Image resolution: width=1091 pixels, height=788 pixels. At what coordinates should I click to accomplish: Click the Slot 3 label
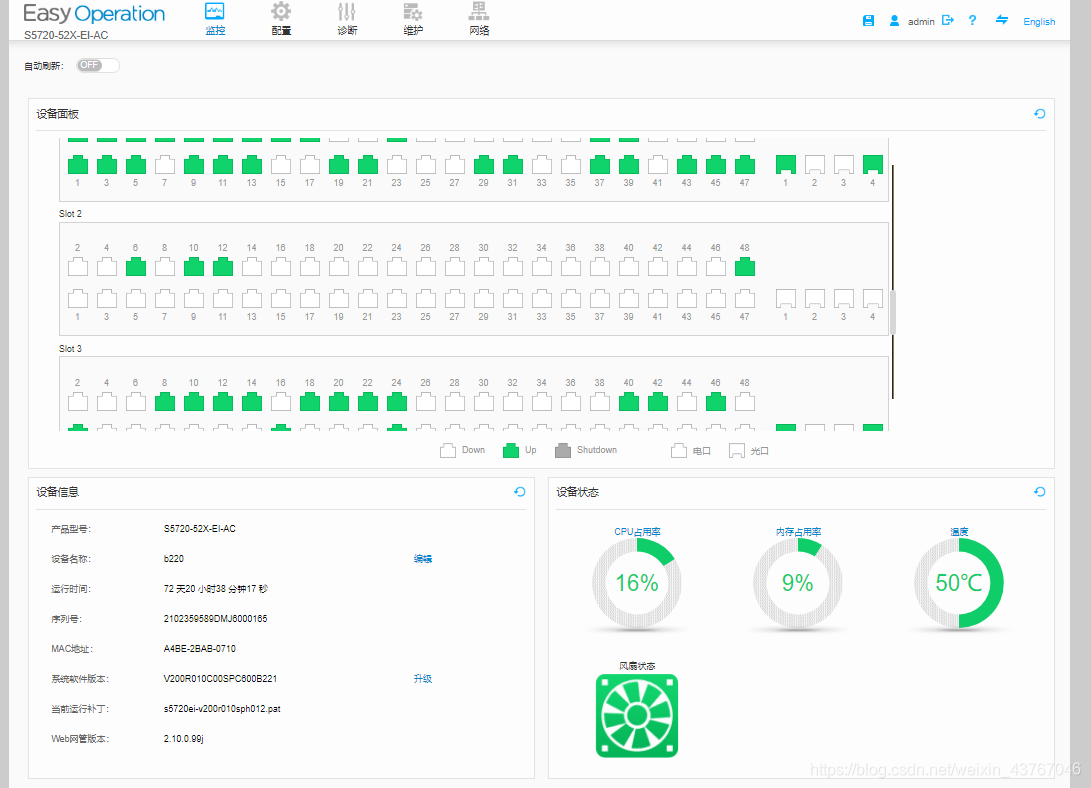click(70, 348)
